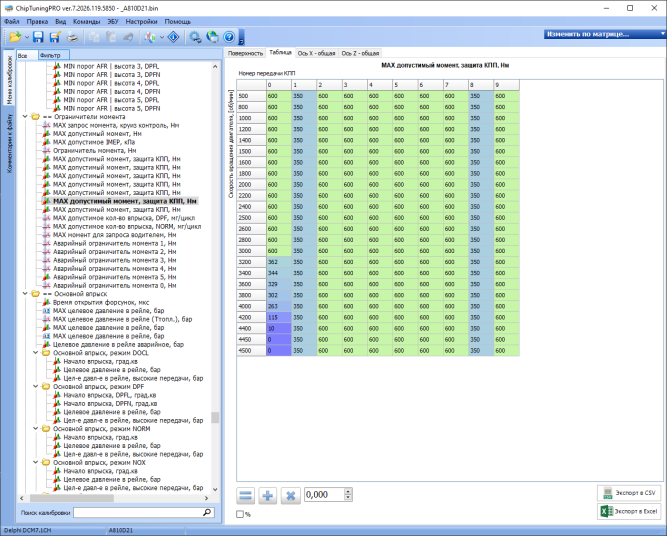Open help with the question mark icon
The height and width of the screenshot is (536, 667).
(x=229, y=37)
